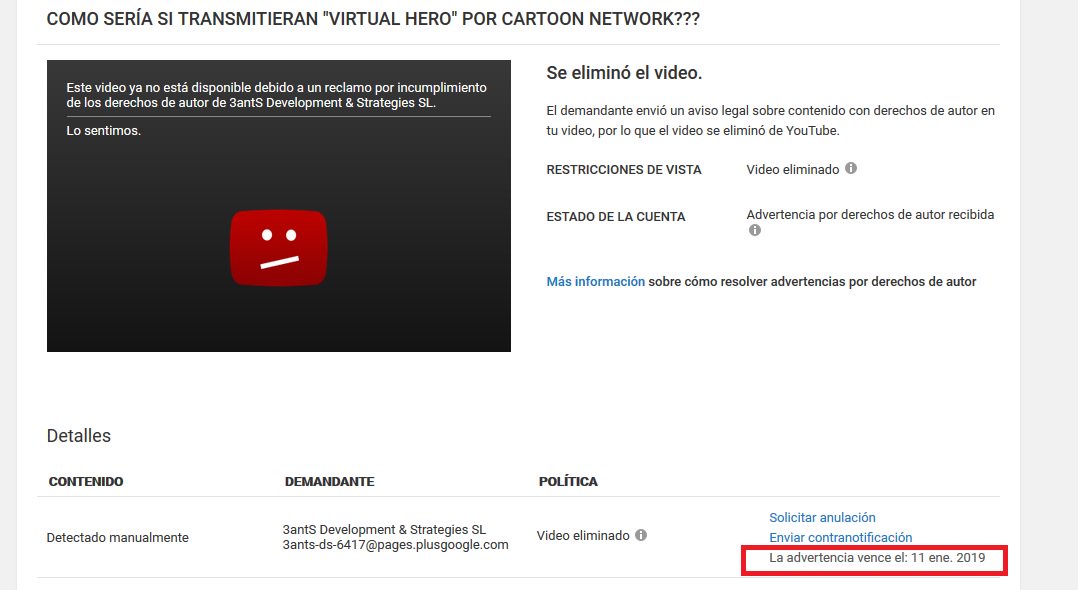Viewport: 1078px width, 590px height.
Task: Click the RESTRICCIONES DE VISTA label
Action: 624,170
